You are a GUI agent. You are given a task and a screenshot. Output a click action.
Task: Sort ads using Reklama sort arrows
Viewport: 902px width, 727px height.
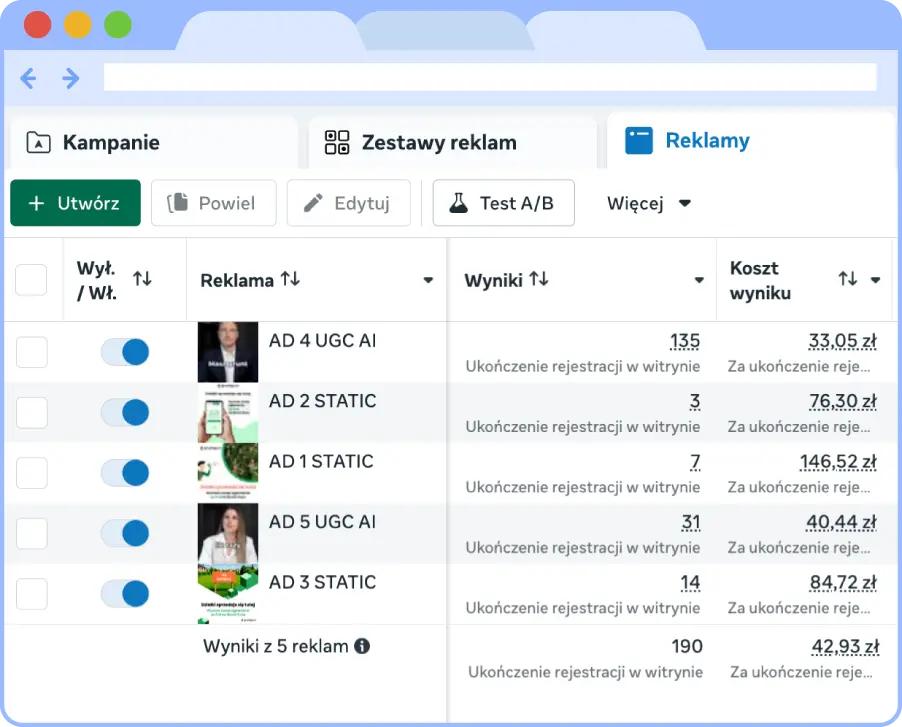tap(290, 279)
